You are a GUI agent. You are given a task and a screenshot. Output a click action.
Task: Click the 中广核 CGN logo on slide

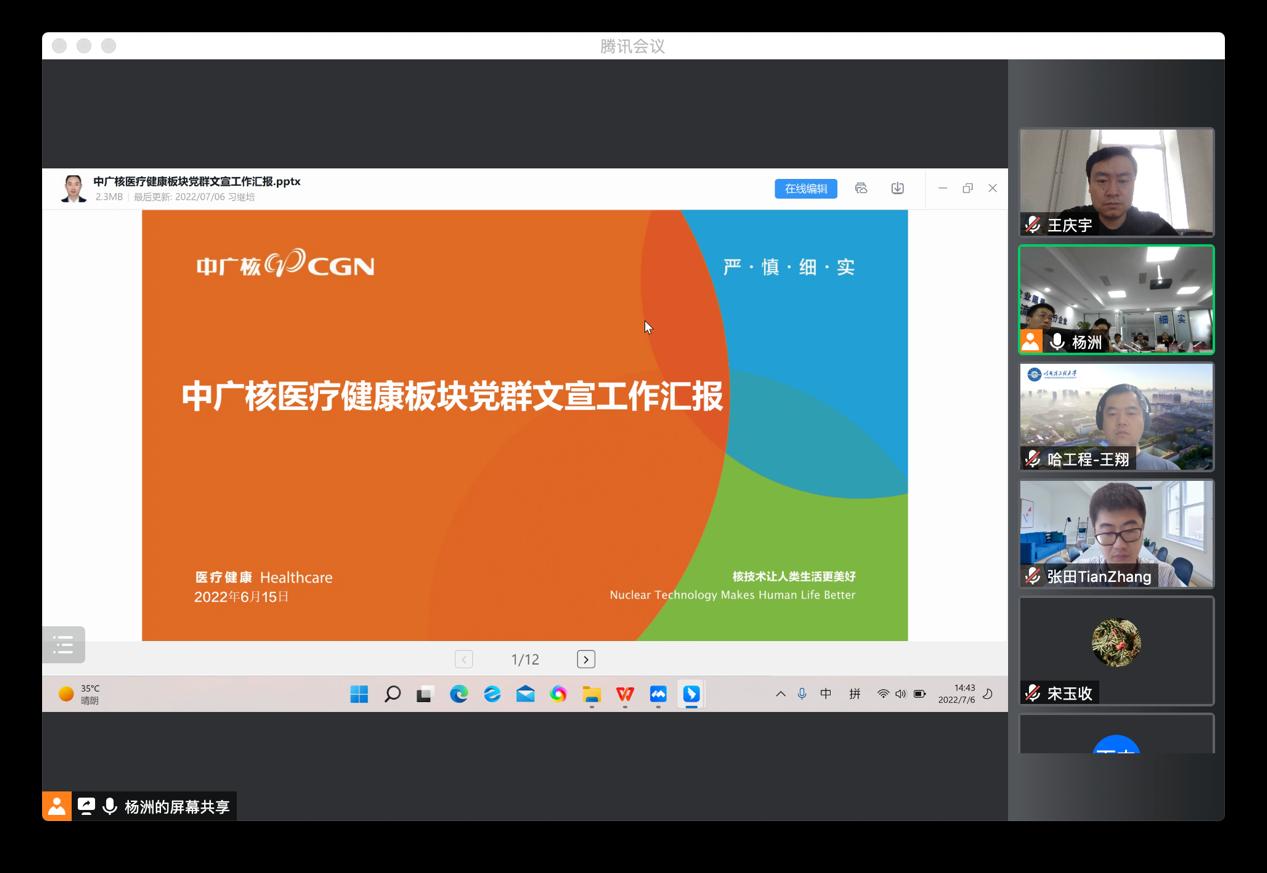(285, 264)
